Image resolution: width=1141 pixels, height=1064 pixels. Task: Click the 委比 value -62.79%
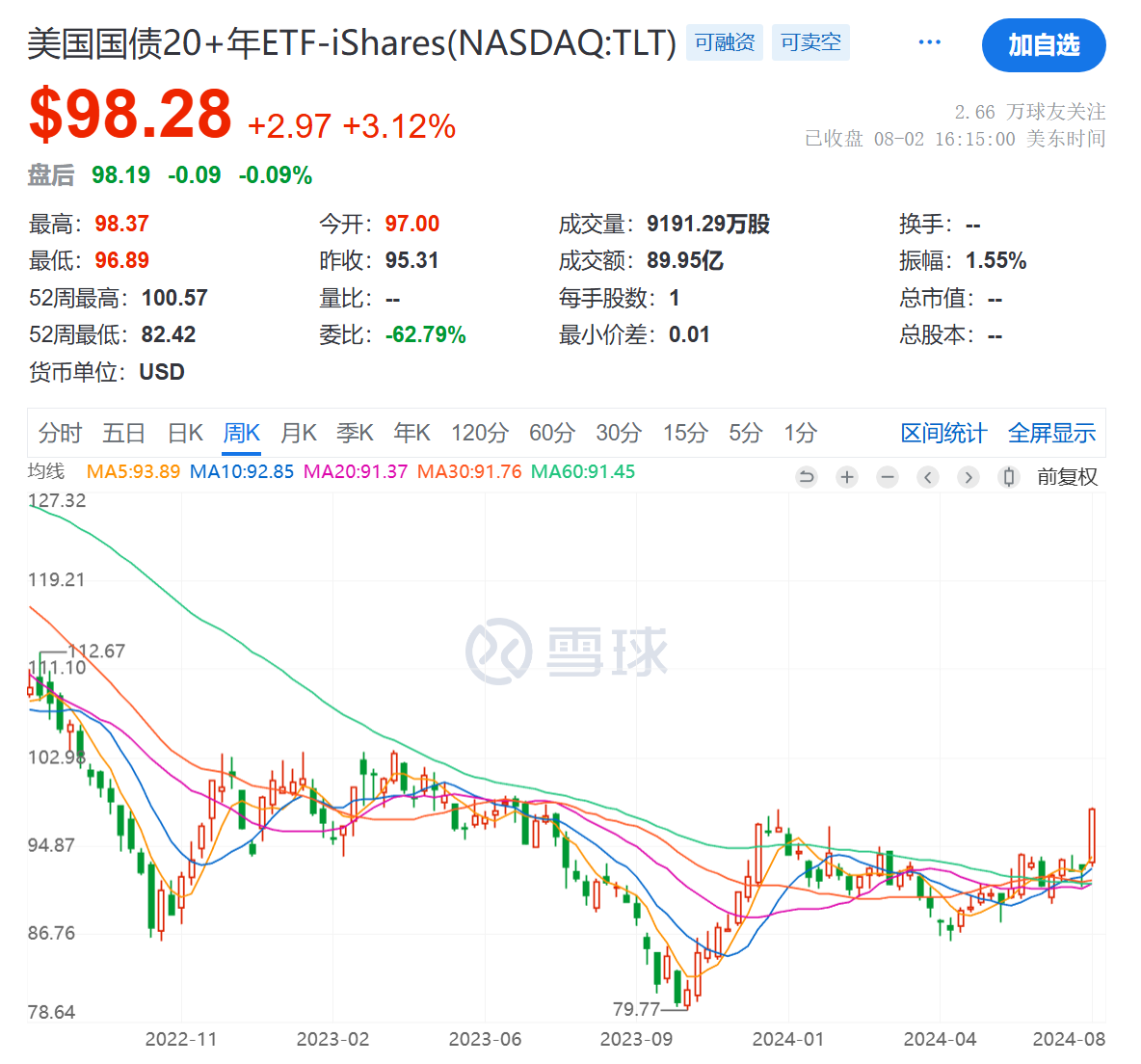(425, 334)
